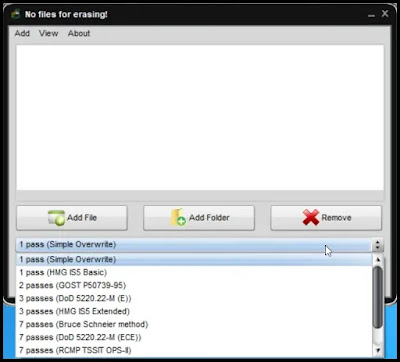Image resolution: width=400 pixels, height=362 pixels.
Task: Open the Add menu
Action: coord(22,33)
